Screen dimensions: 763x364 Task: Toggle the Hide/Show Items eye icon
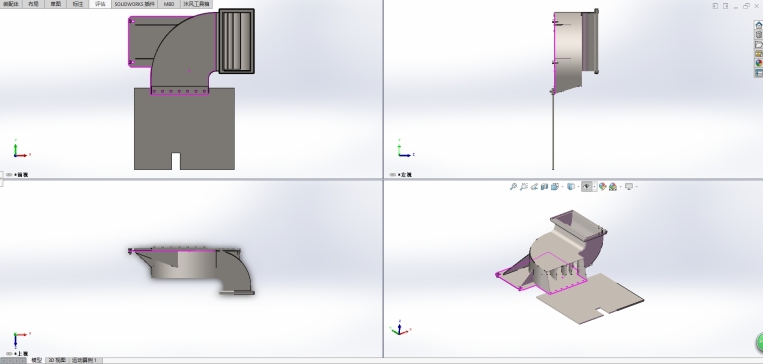587,186
